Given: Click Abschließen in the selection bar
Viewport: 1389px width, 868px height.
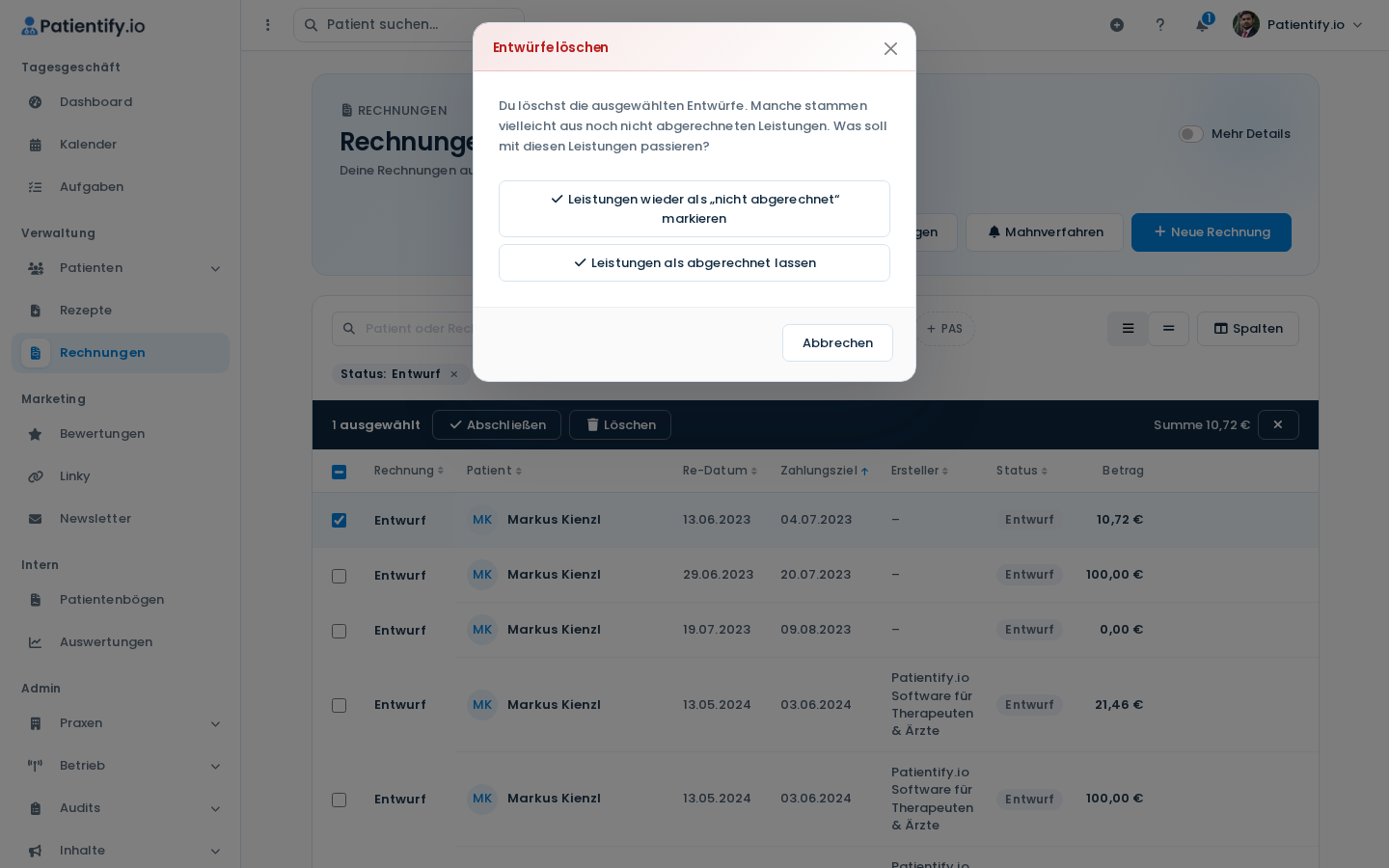Looking at the screenshot, I should [497, 425].
